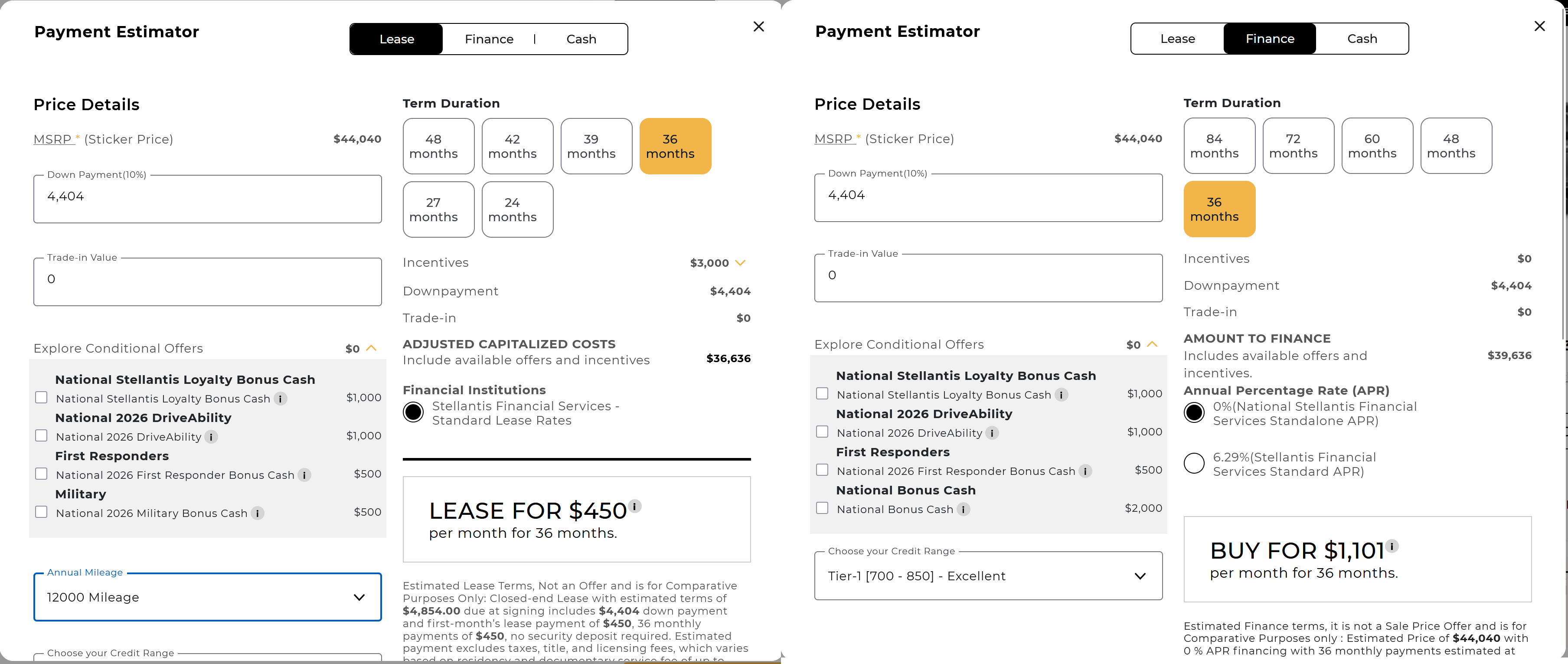This screenshot has height=664, width=1568.
Task: Open the Tier-1 Credit Range dropdown
Action: (989, 576)
